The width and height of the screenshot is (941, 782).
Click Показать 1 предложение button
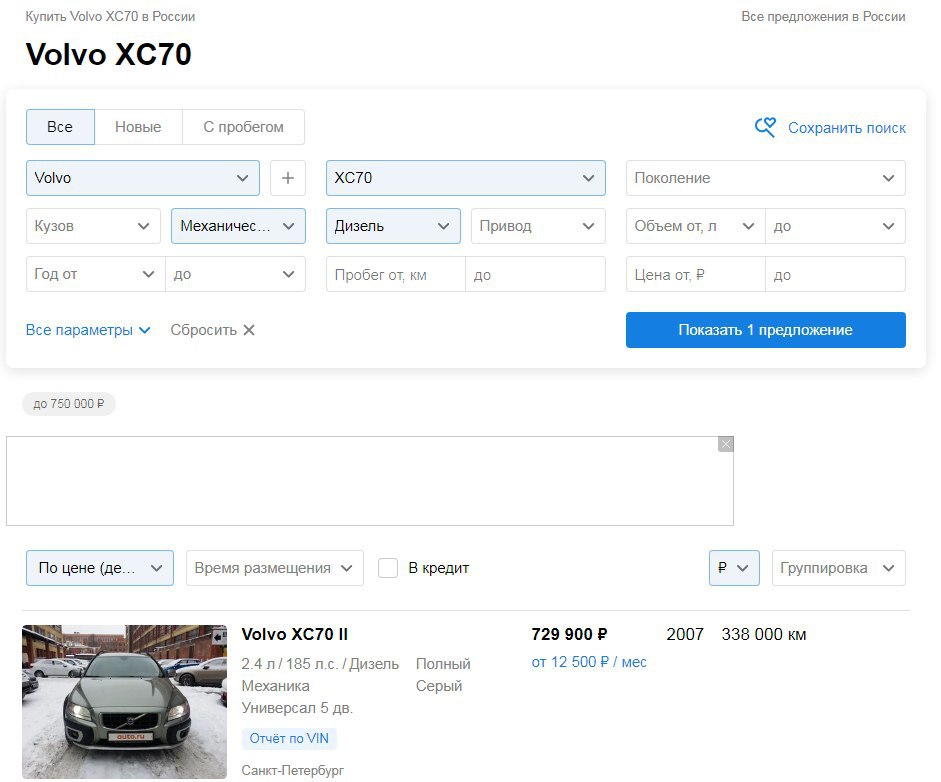coord(766,329)
